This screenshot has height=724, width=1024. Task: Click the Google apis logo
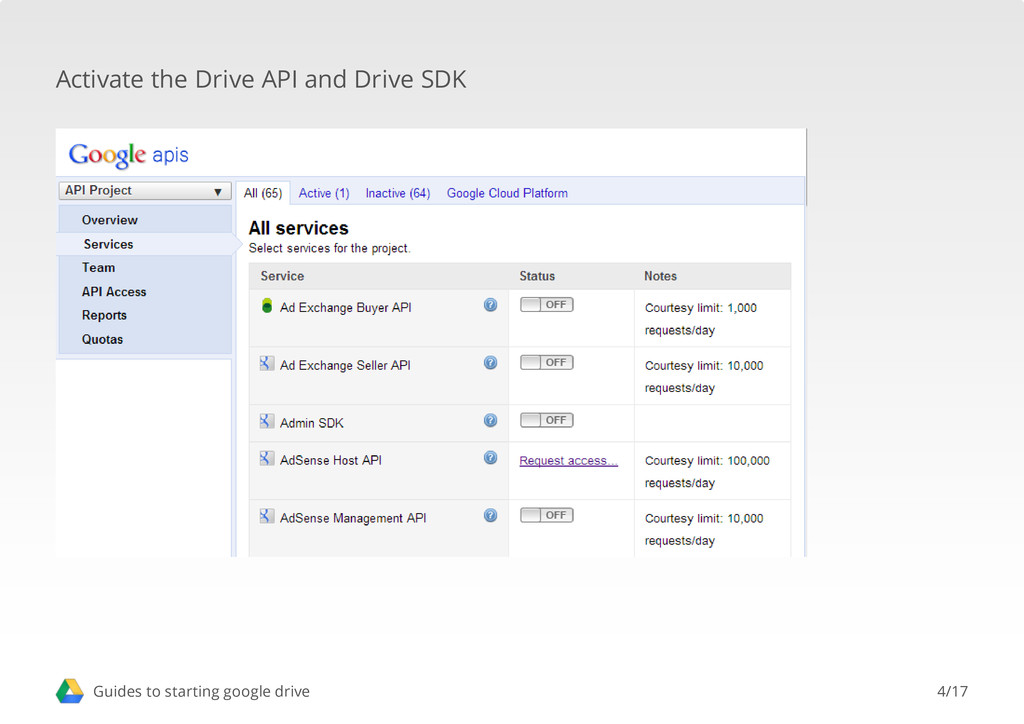coord(128,155)
